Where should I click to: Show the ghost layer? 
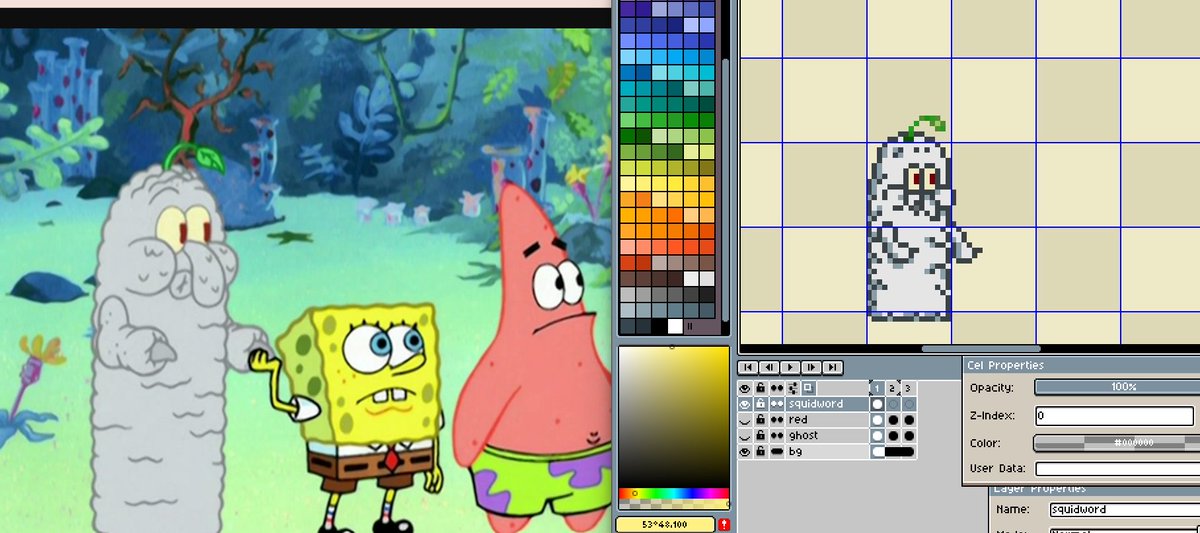coord(745,436)
